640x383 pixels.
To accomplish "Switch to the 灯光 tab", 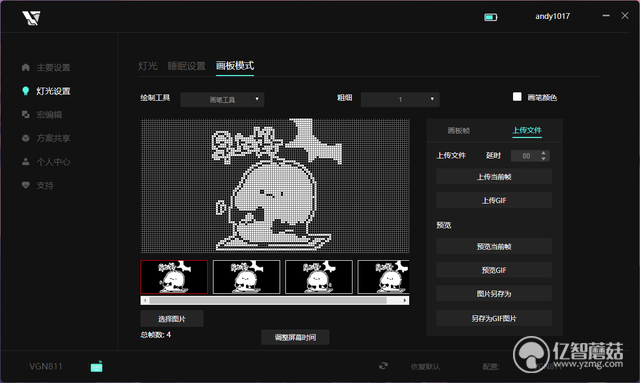I will coord(147,66).
